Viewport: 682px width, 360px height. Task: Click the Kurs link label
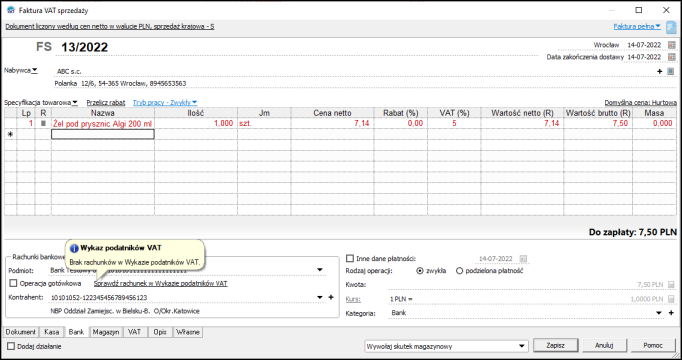coord(353,299)
